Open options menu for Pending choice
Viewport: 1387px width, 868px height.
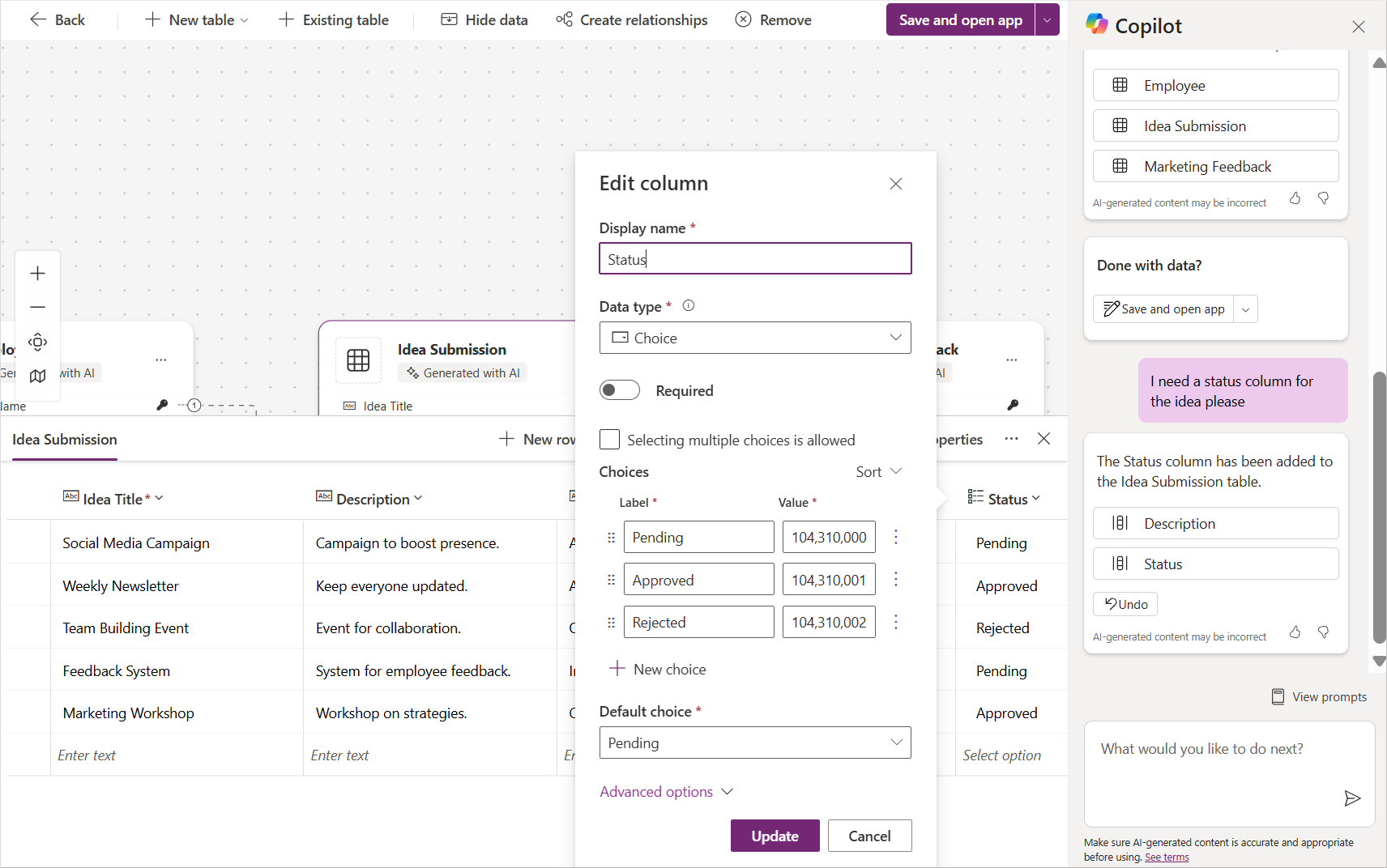tap(895, 537)
